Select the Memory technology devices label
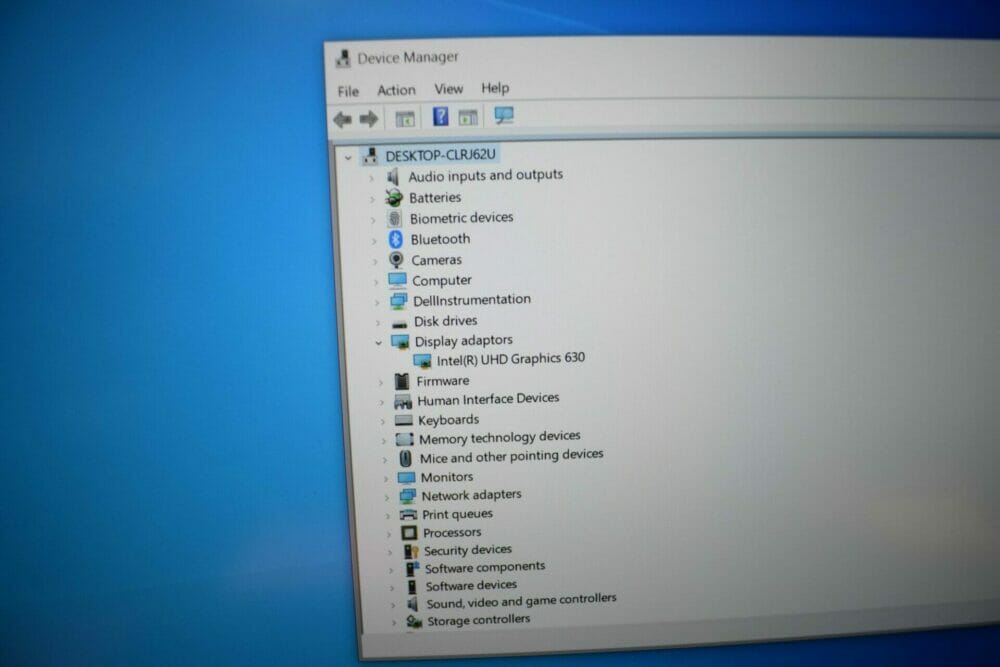 [499, 437]
